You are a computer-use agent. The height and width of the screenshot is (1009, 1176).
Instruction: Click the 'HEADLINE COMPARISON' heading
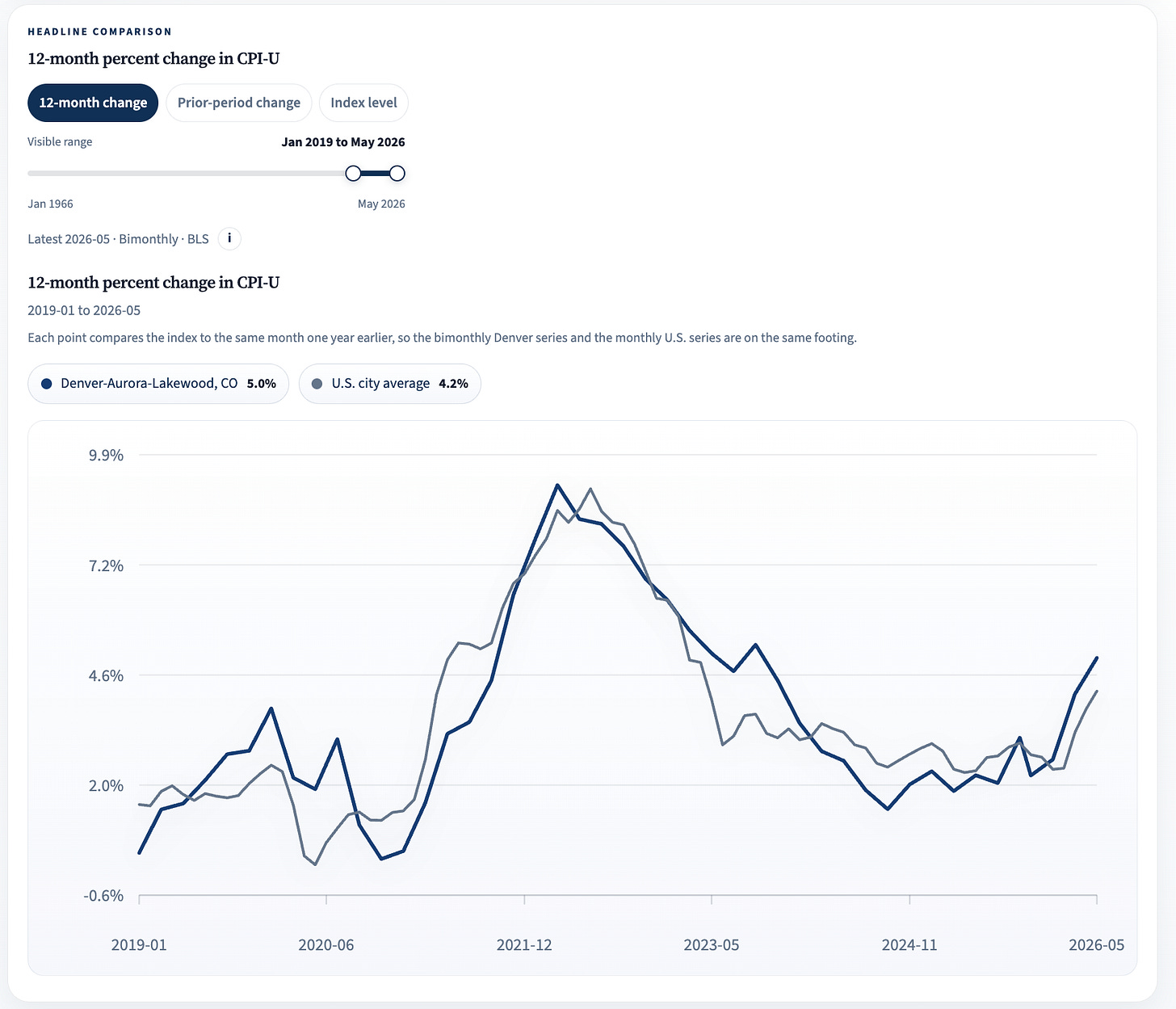(x=99, y=32)
